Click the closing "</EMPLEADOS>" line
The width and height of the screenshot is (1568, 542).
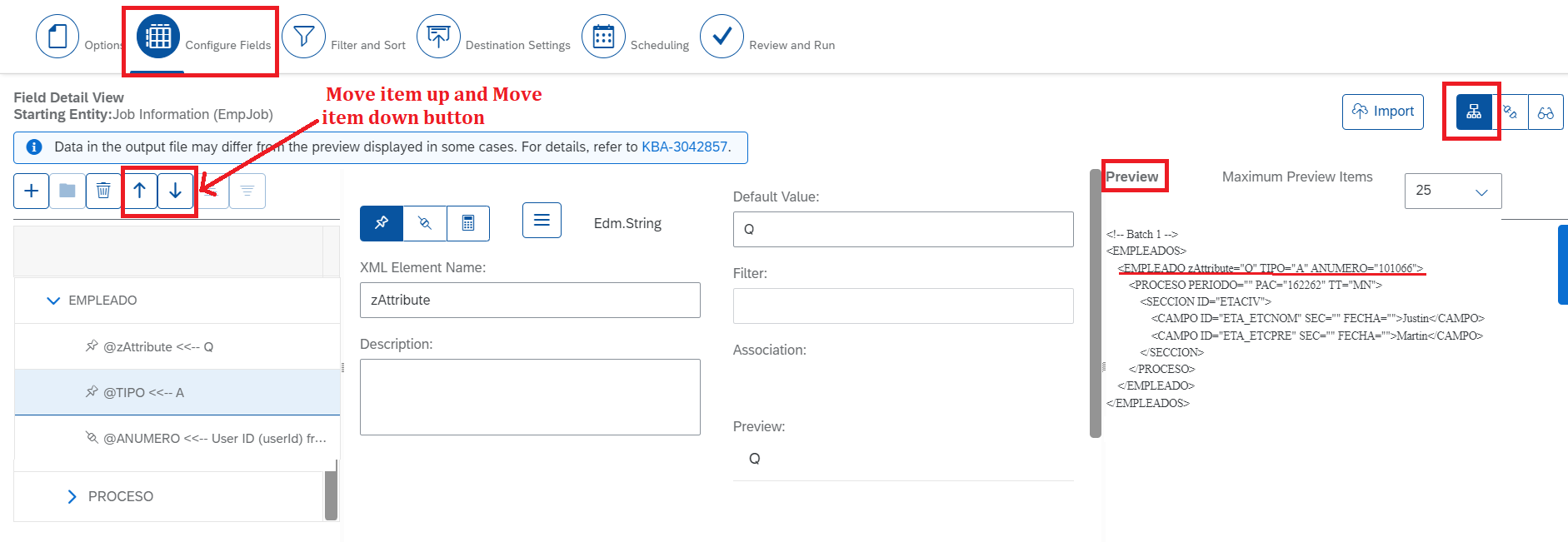click(1148, 403)
